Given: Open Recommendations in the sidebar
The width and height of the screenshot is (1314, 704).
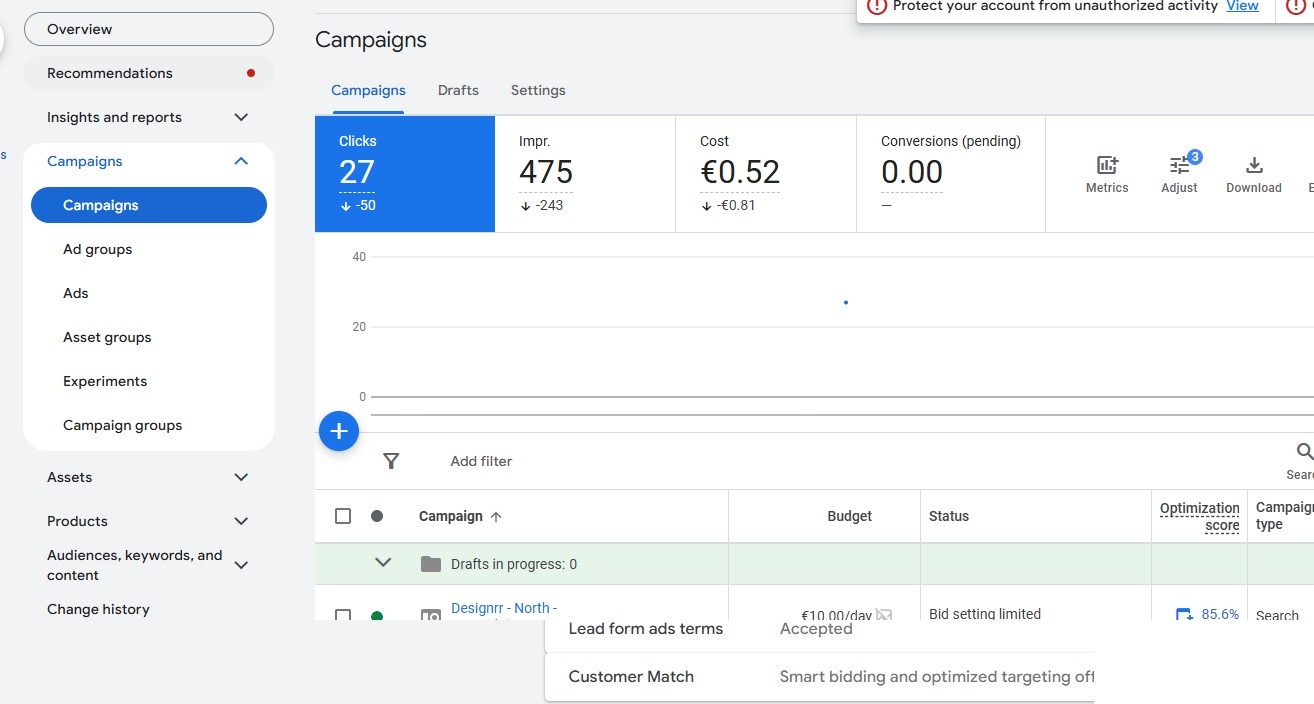Looking at the screenshot, I should (x=148, y=73).
